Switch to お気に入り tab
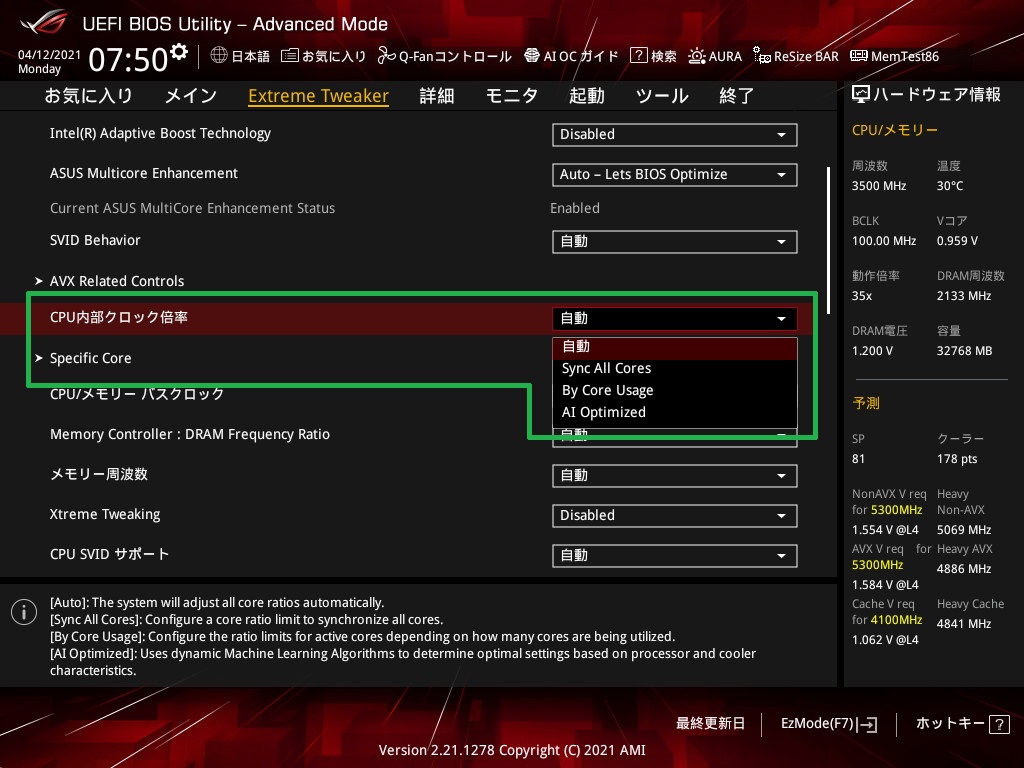1024x768 pixels. pyautogui.click(x=89, y=96)
